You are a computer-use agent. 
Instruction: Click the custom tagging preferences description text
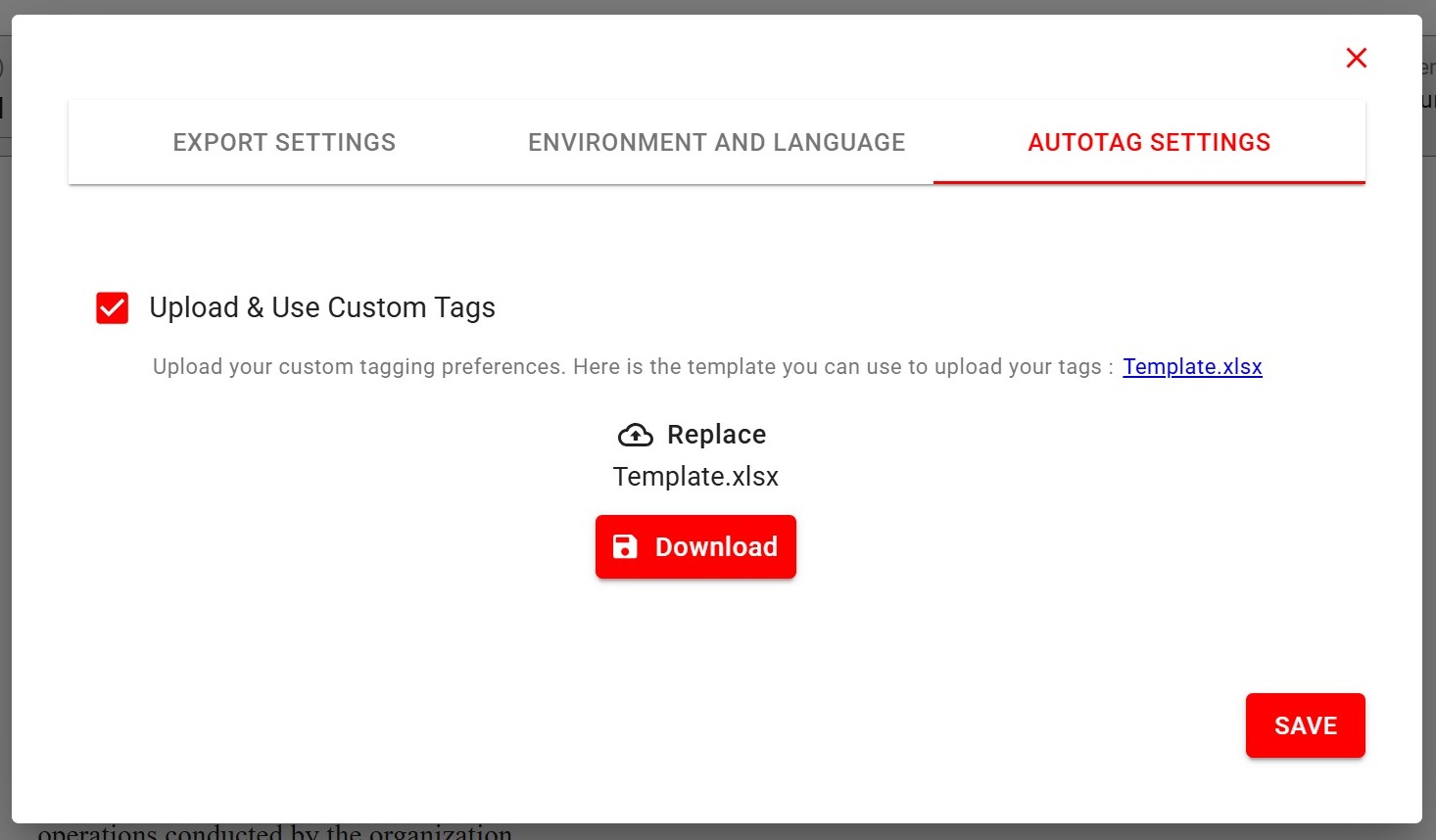pyautogui.click(x=627, y=366)
